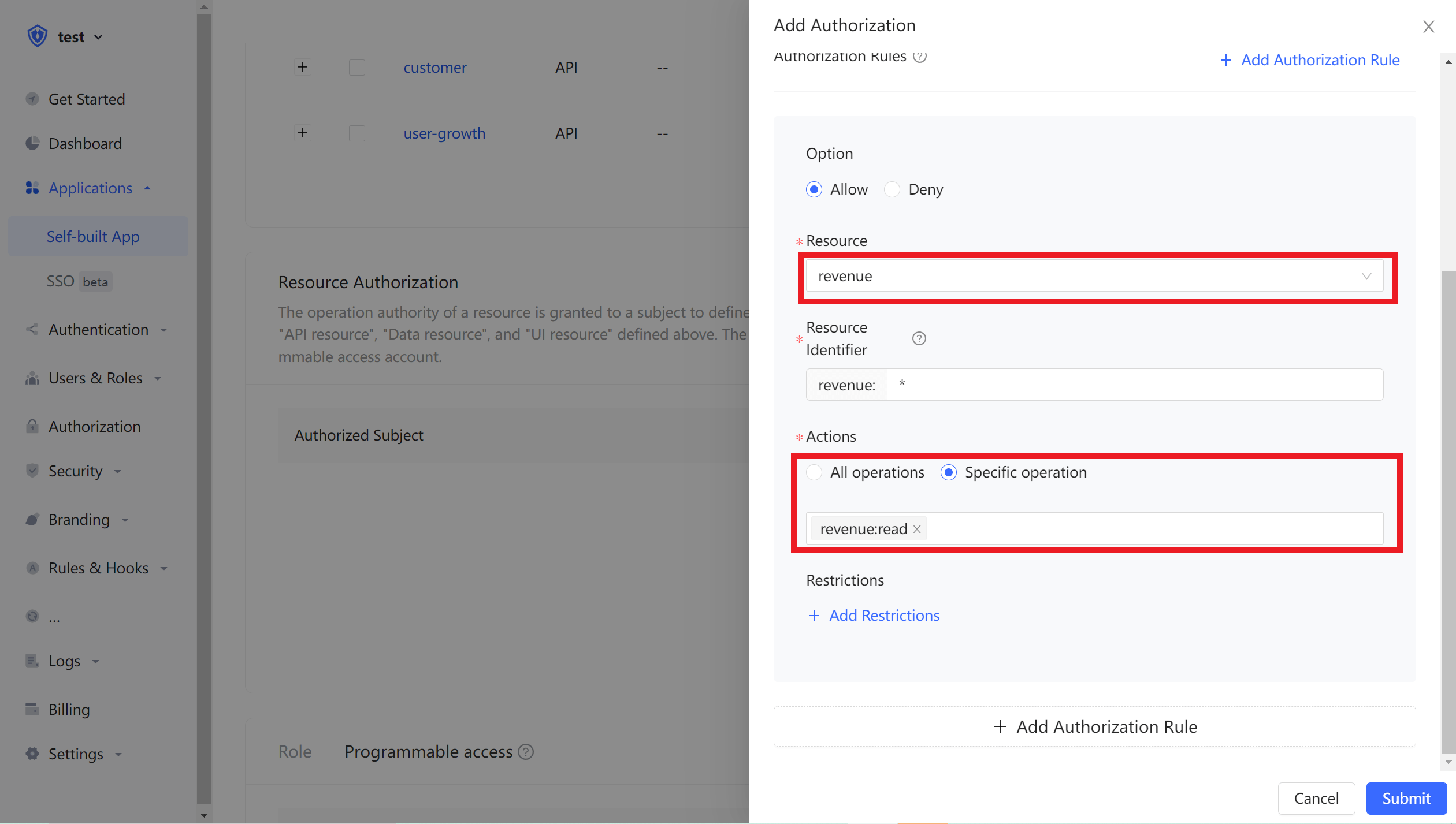1456x824 pixels.
Task: Expand the Authentication sidebar menu
Action: 98,330
